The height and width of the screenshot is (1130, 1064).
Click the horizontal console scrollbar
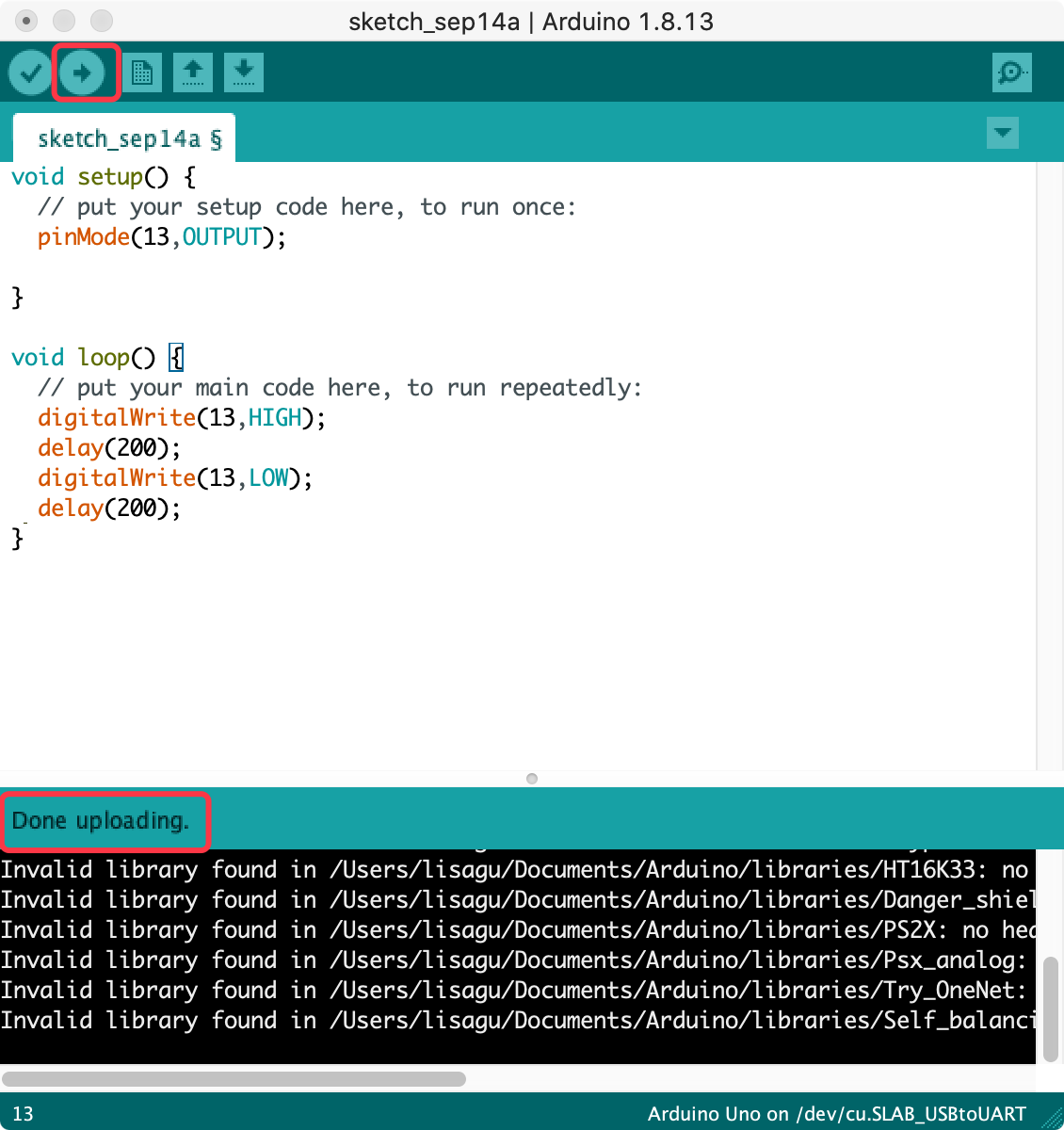tap(234, 1079)
